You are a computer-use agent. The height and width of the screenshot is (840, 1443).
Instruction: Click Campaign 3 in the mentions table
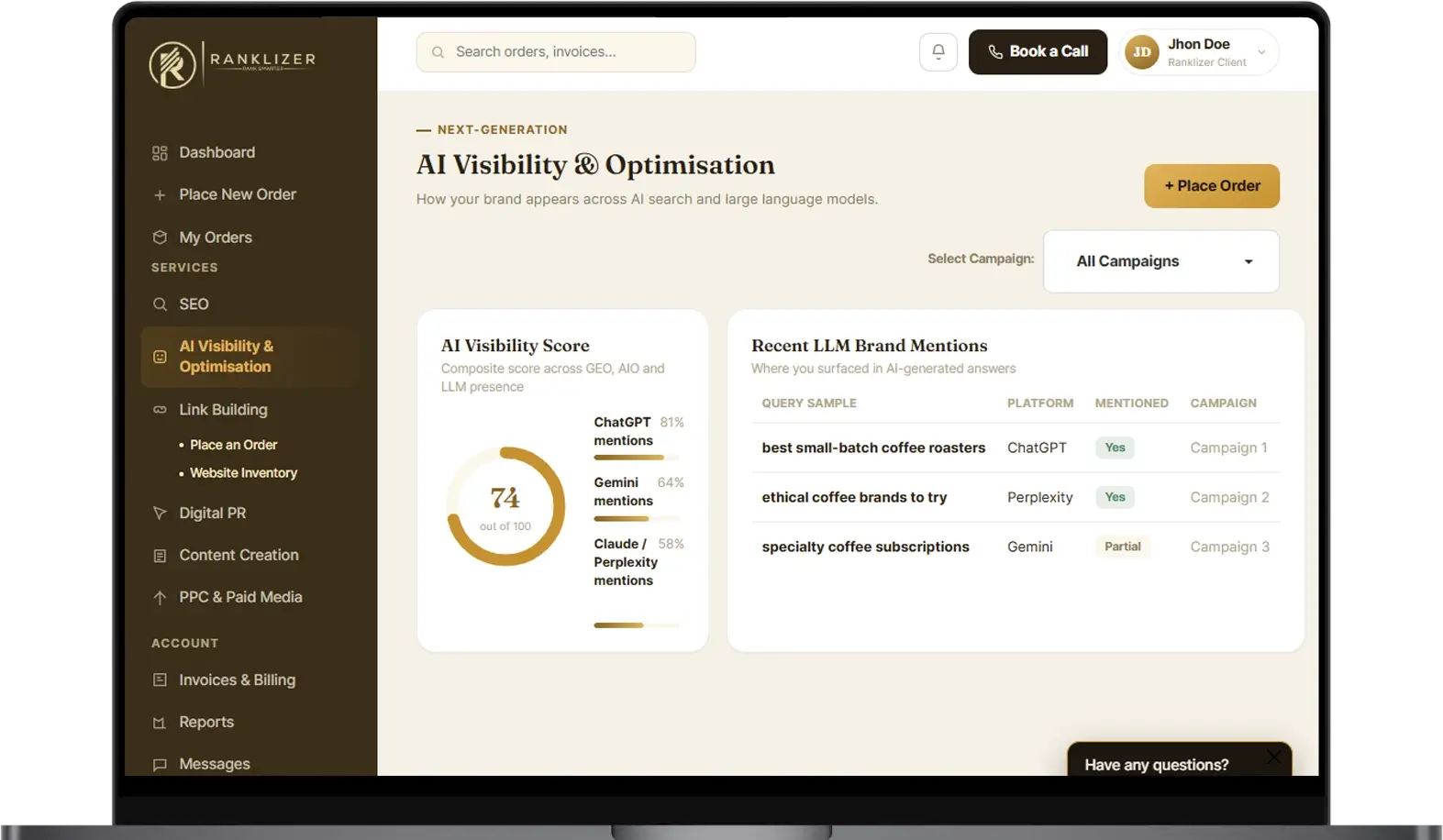tap(1230, 547)
